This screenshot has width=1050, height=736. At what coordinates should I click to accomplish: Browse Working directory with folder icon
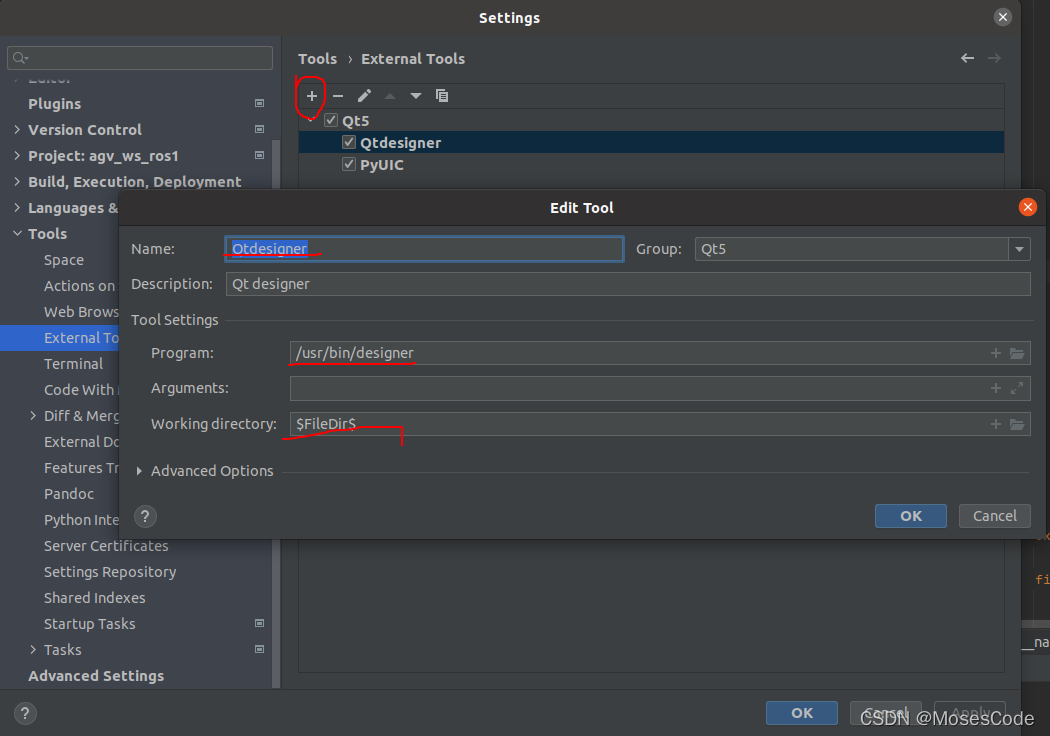[1017, 424]
